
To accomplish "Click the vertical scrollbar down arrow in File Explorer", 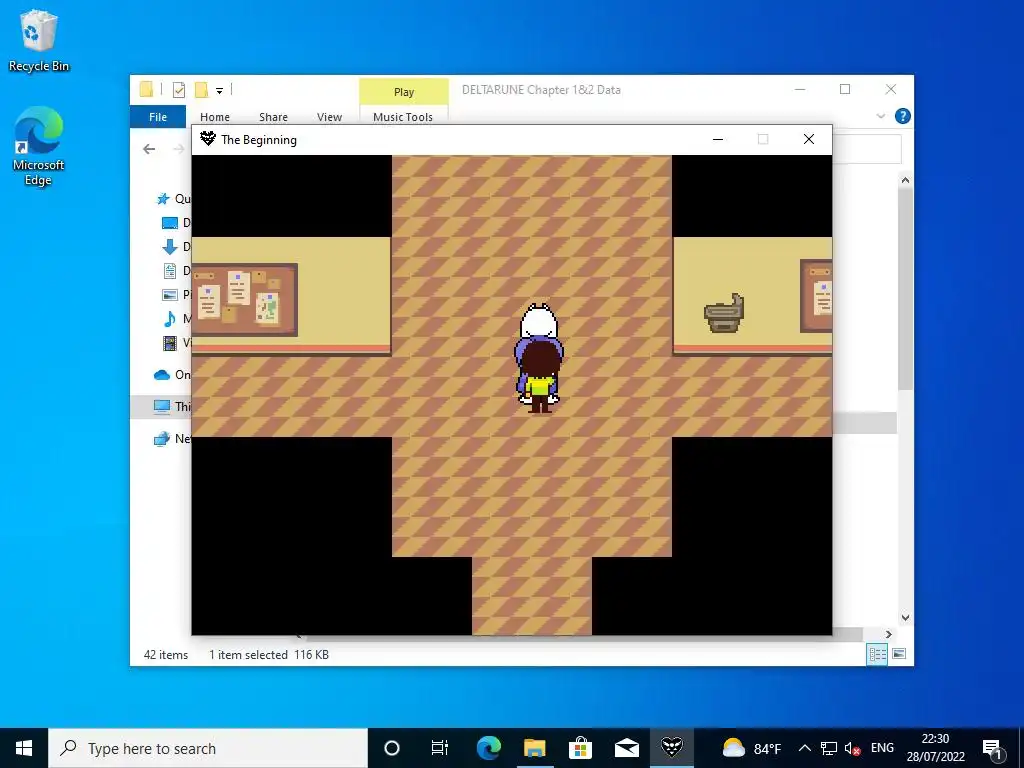I will pos(905,617).
